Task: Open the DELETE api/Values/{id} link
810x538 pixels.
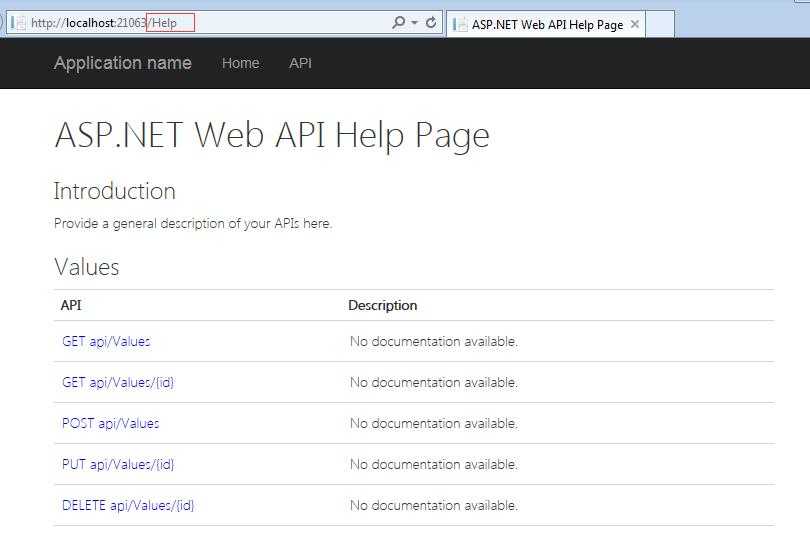Action: point(128,505)
